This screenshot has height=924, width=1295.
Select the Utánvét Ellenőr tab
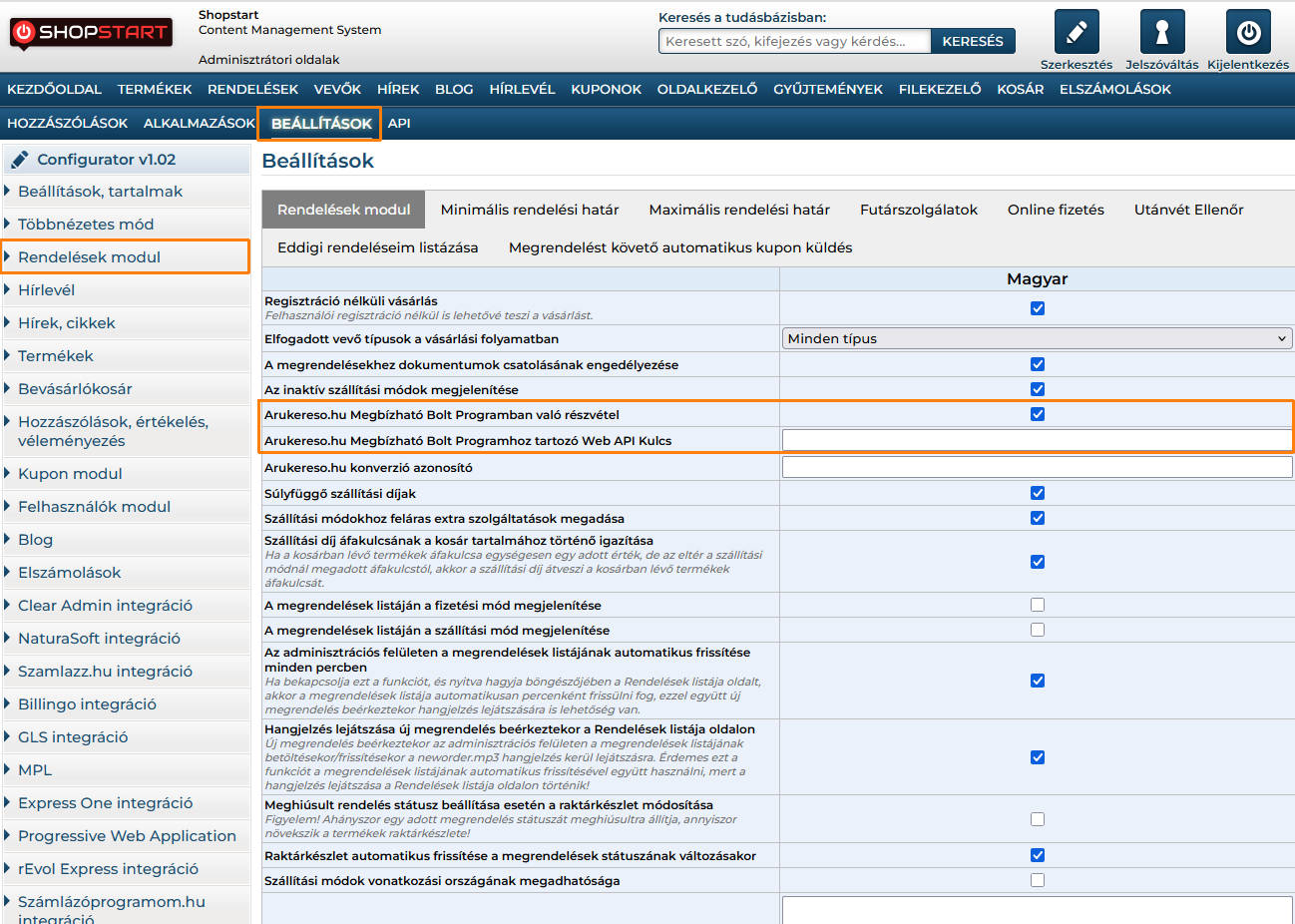click(x=1189, y=210)
